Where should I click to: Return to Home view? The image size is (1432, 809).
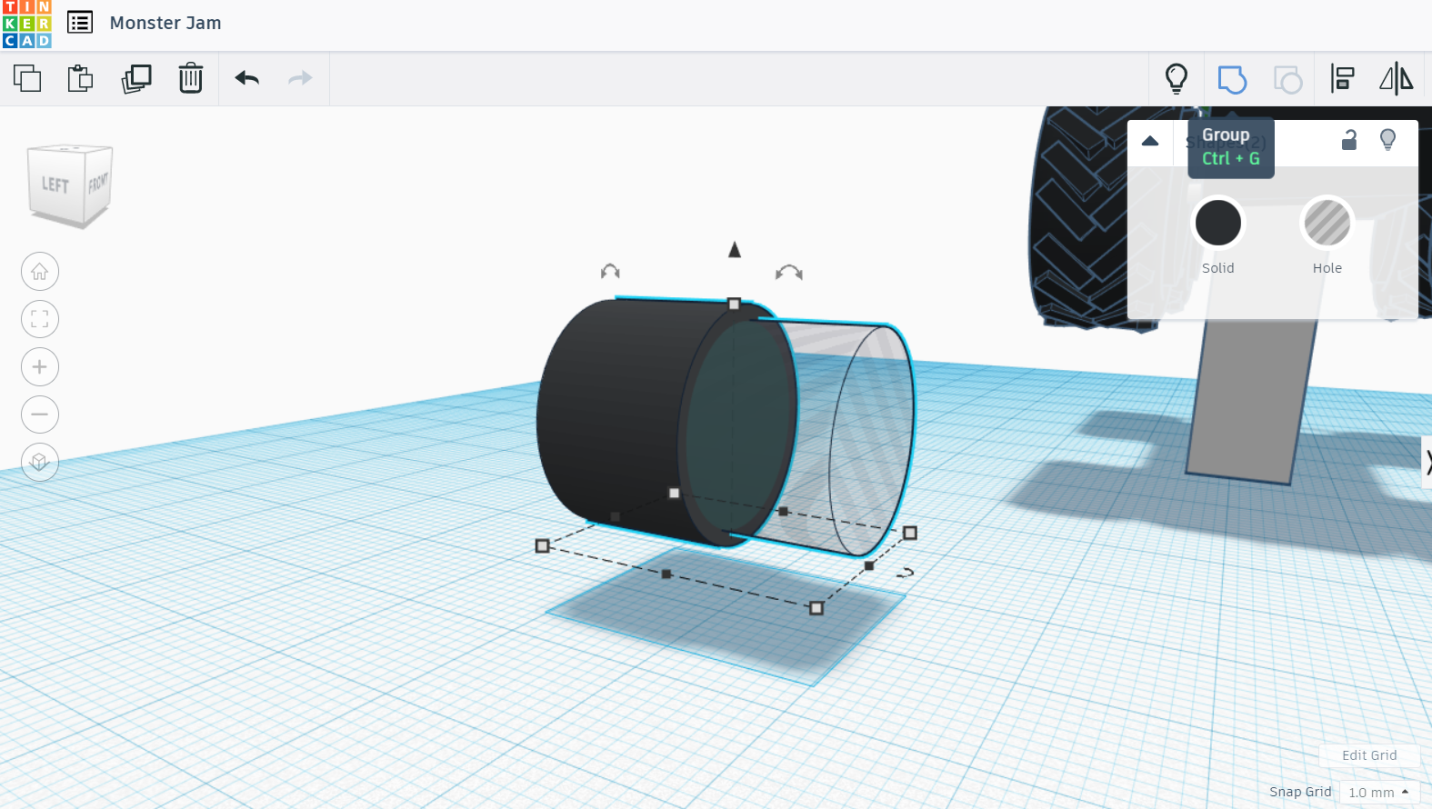(40, 271)
